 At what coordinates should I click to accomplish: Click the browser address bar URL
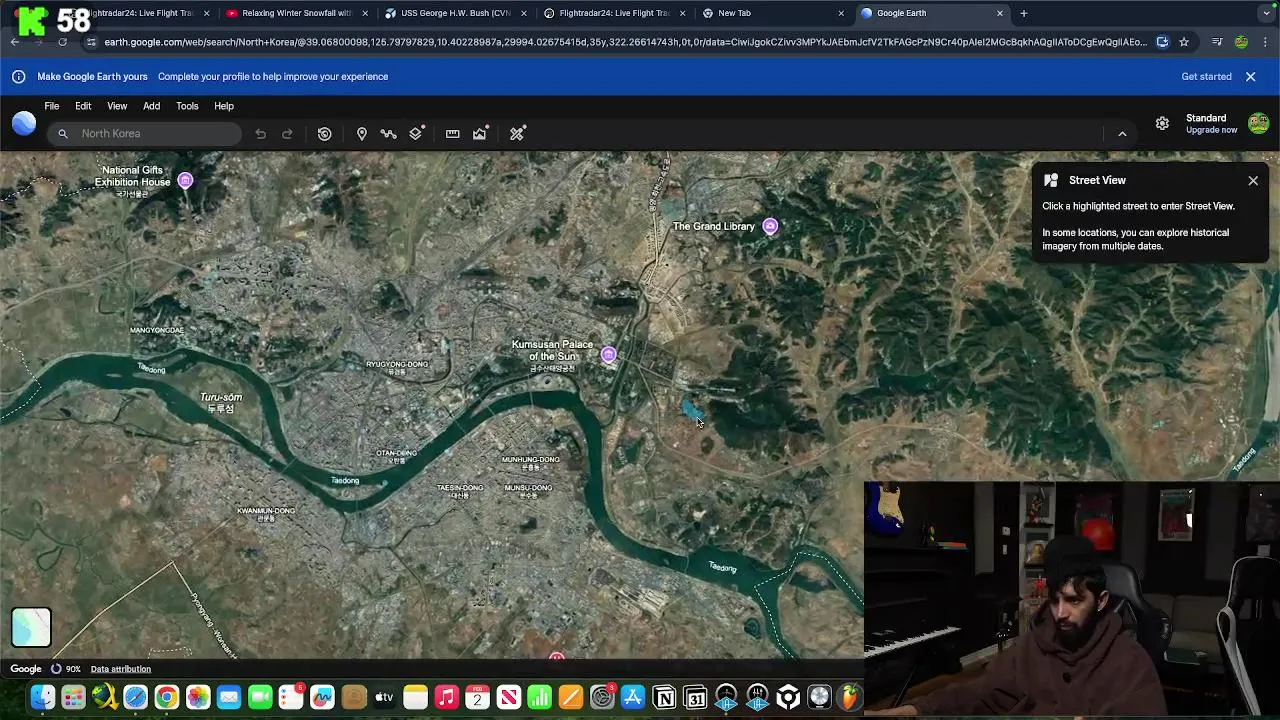coord(625,42)
